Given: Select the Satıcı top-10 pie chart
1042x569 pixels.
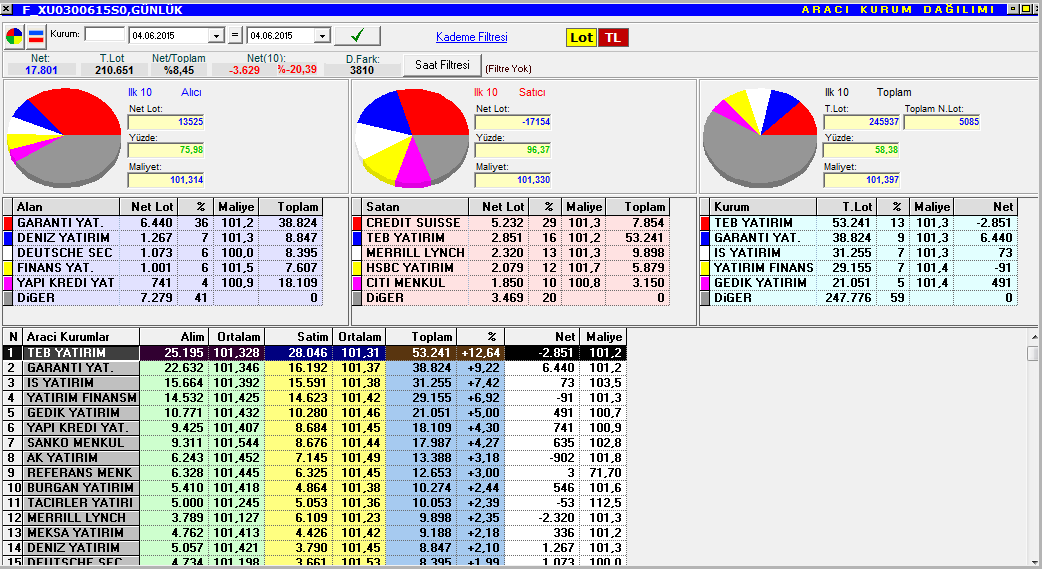Looking at the screenshot, I should [x=412, y=137].
